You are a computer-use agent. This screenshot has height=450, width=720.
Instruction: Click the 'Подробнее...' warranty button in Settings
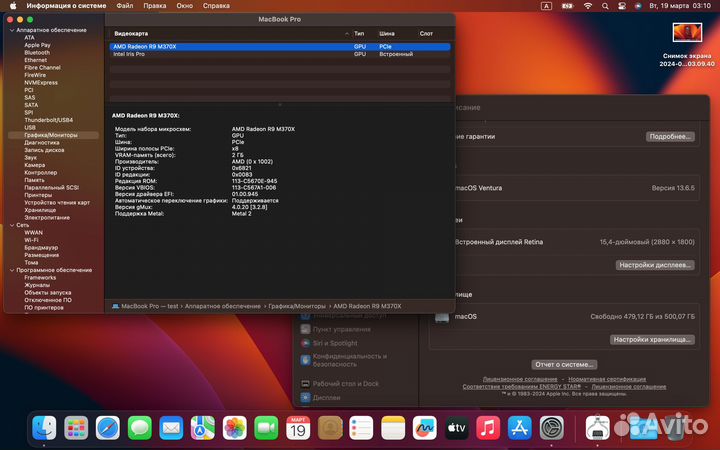(x=670, y=137)
